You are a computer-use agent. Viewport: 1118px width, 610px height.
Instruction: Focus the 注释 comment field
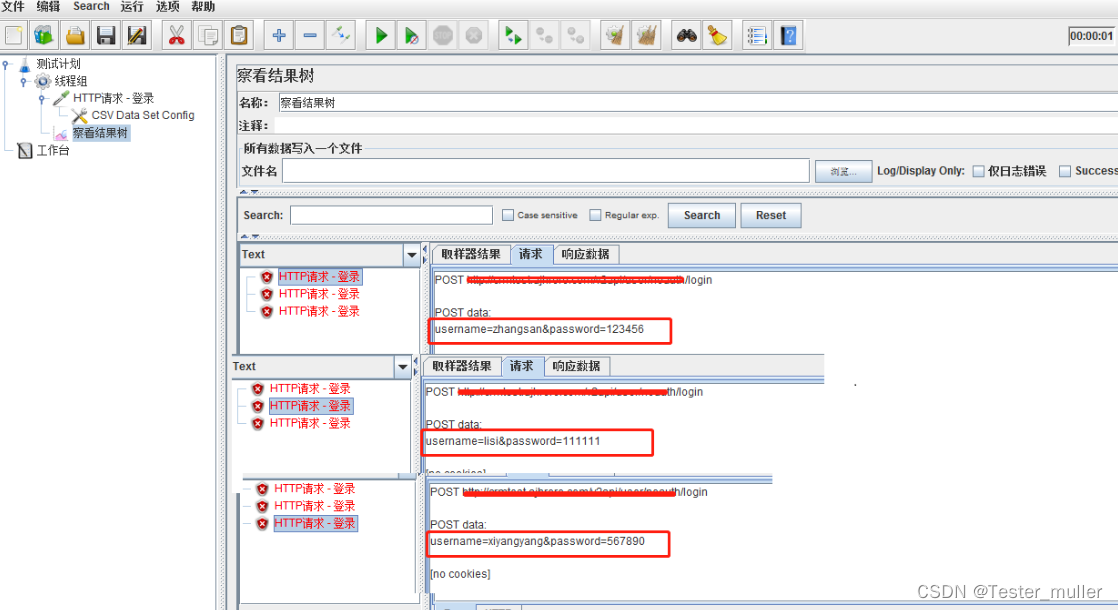[x=696, y=125]
